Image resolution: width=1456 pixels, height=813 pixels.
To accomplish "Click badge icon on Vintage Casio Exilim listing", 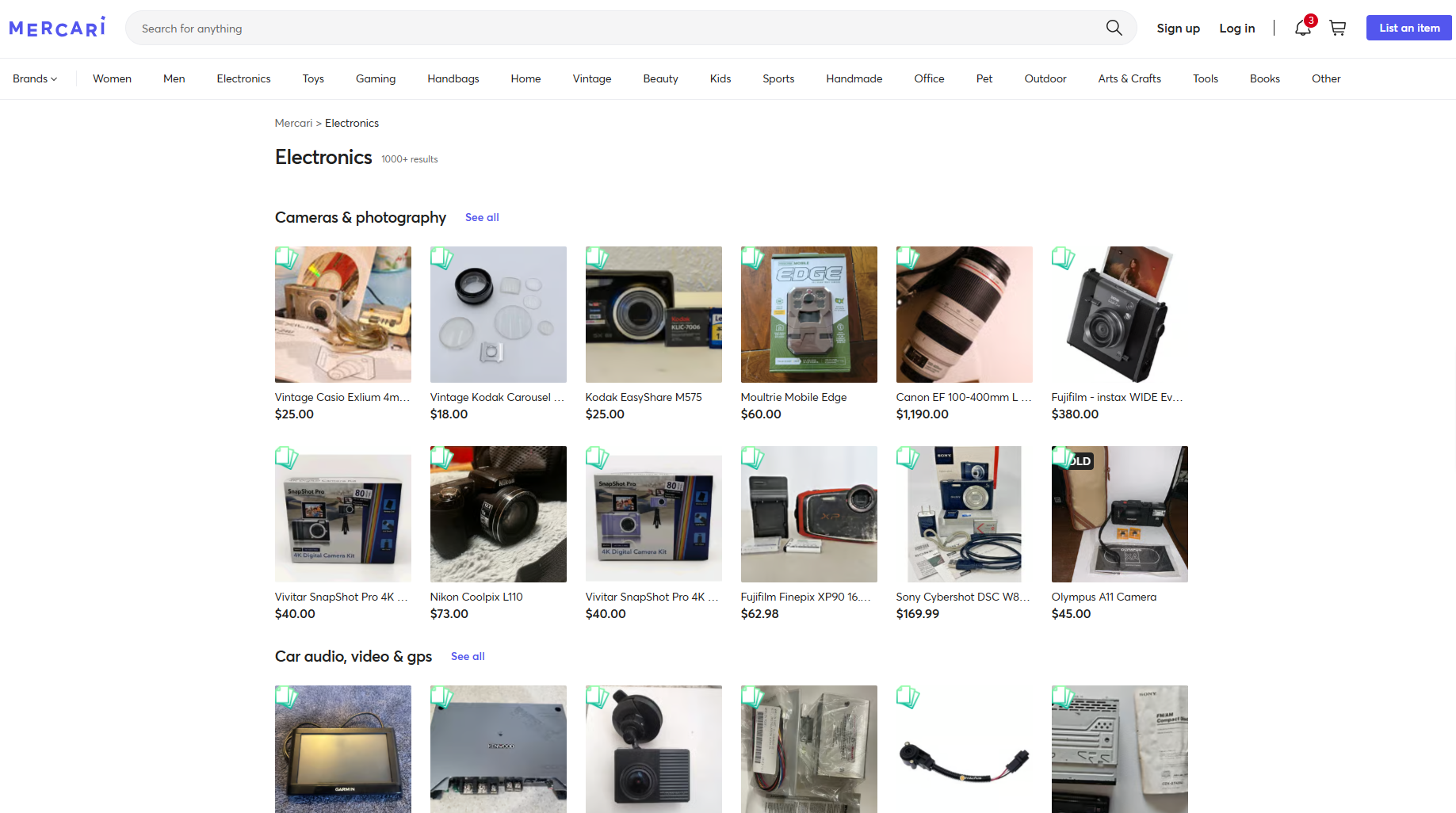I will coord(287,258).
